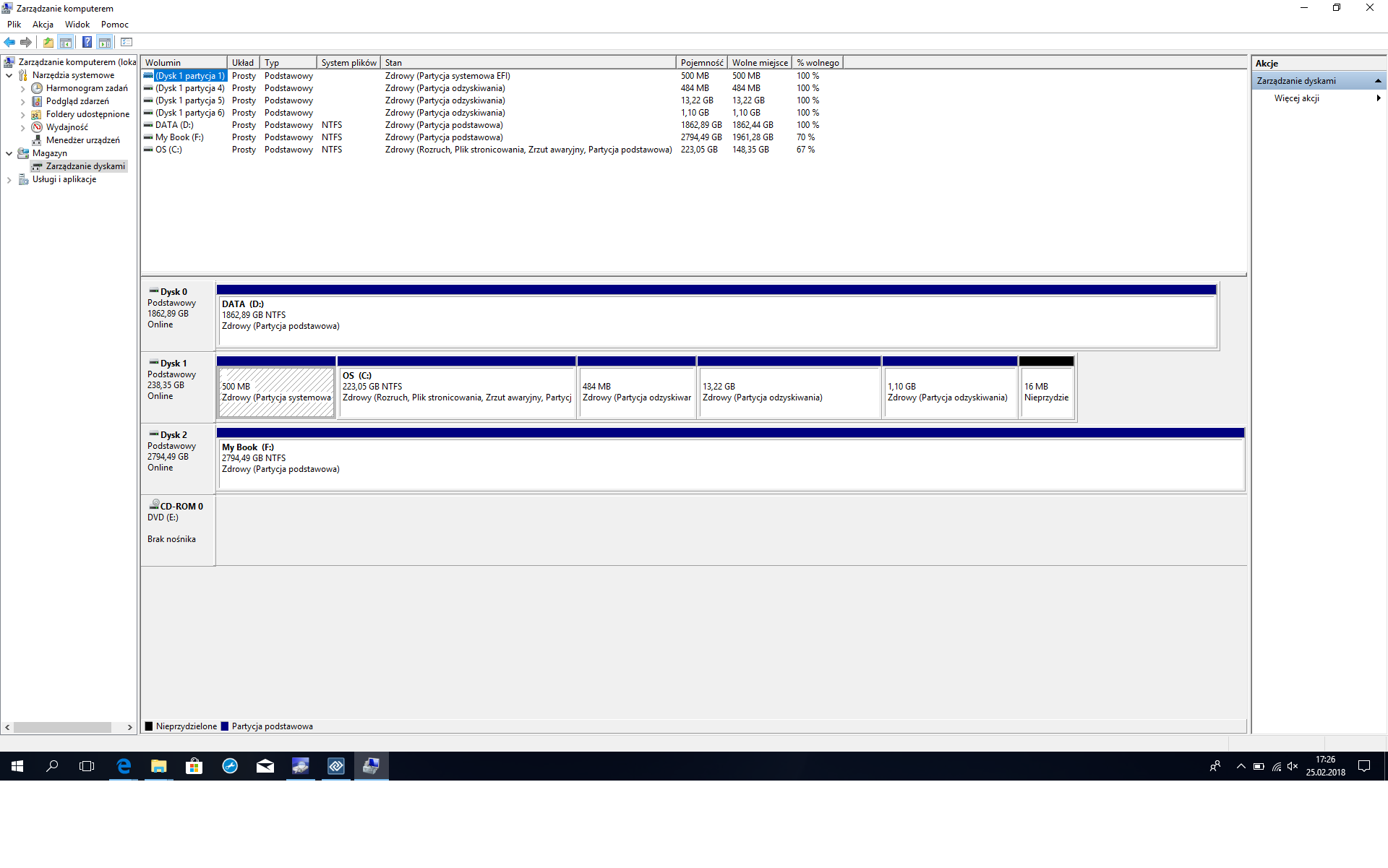Collapse the Zarządzanie dyskami actions section arrow
The image size is (1388, 868).
1378,81
